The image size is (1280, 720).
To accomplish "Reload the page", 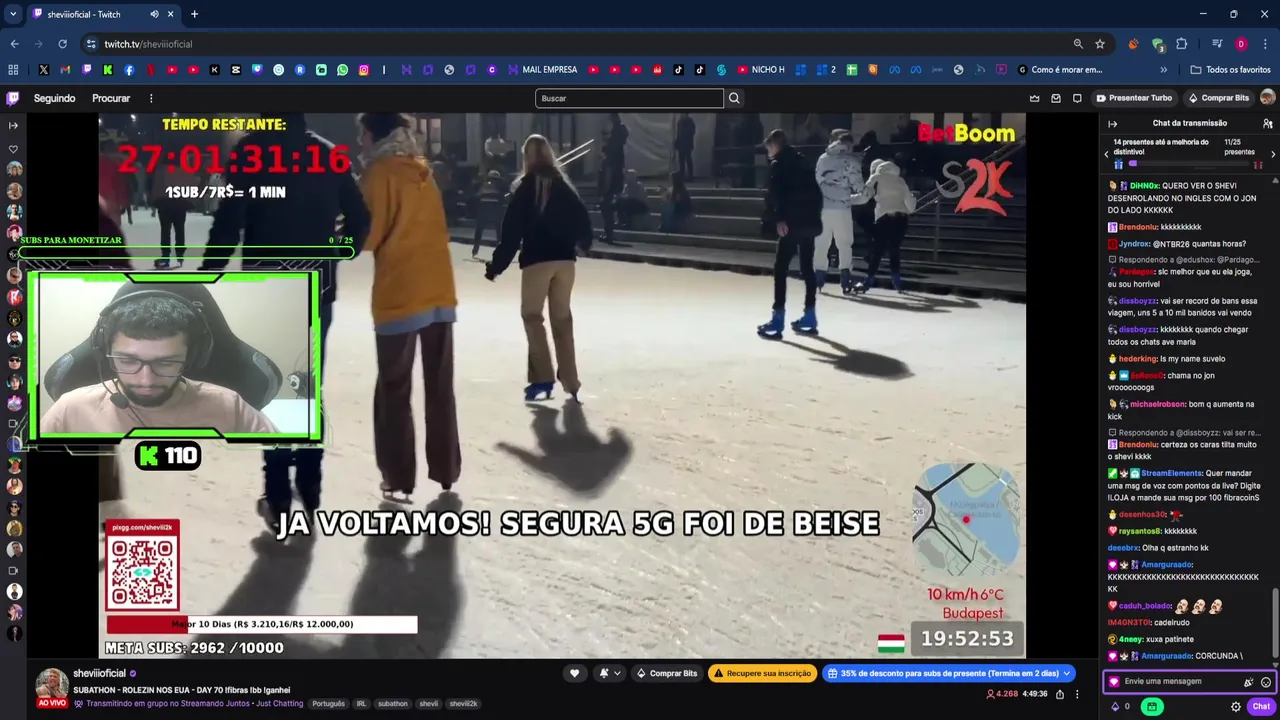I will [x=62, y=44].
